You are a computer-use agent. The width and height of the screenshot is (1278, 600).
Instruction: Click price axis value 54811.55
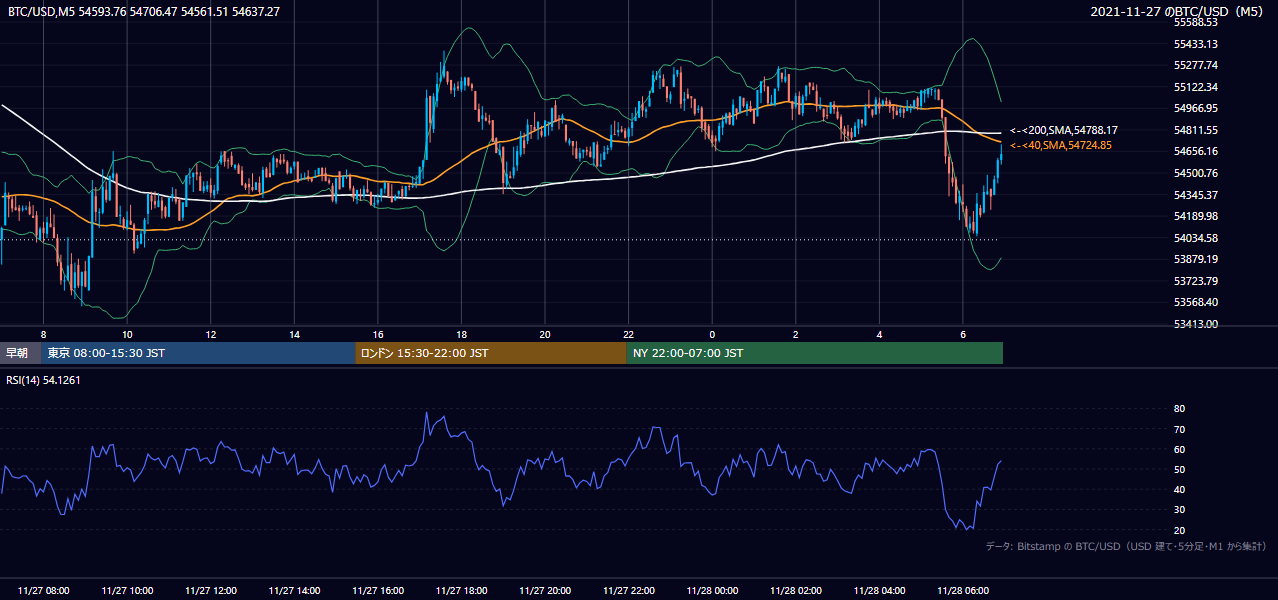pos(1196,130)
